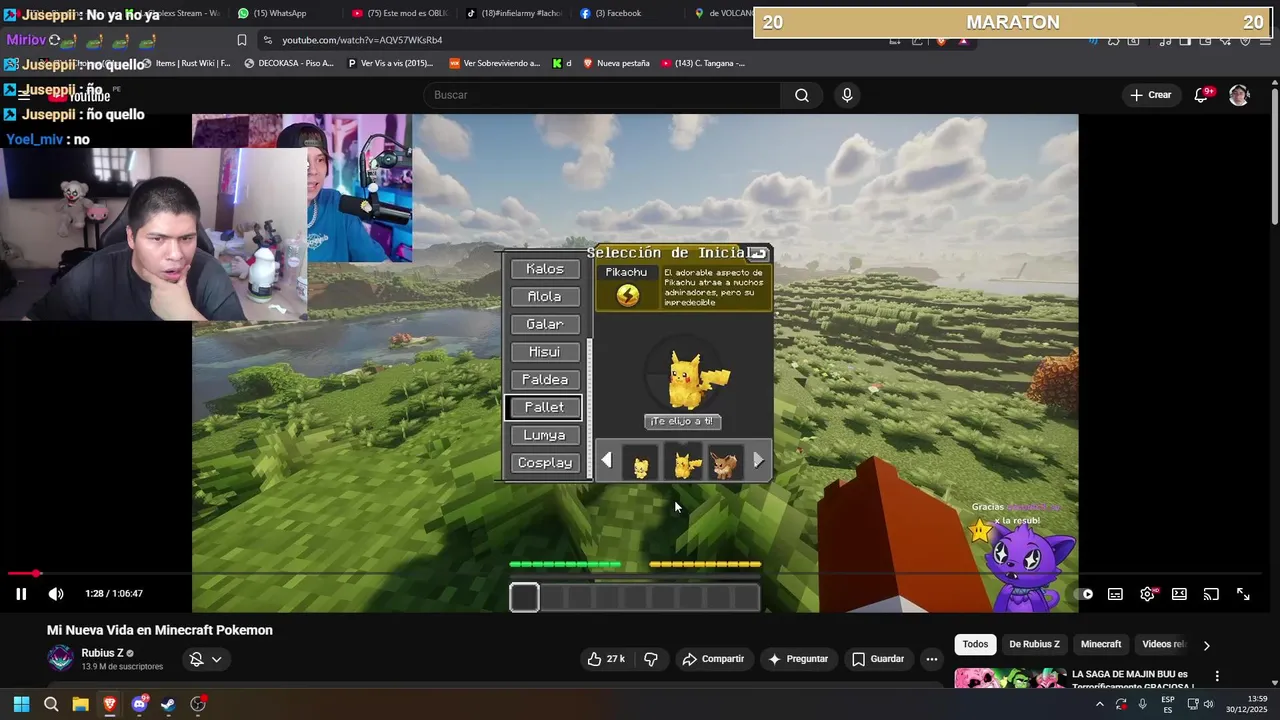
Task: Expand hidden system tray icons
Action: pos(1099,704)
